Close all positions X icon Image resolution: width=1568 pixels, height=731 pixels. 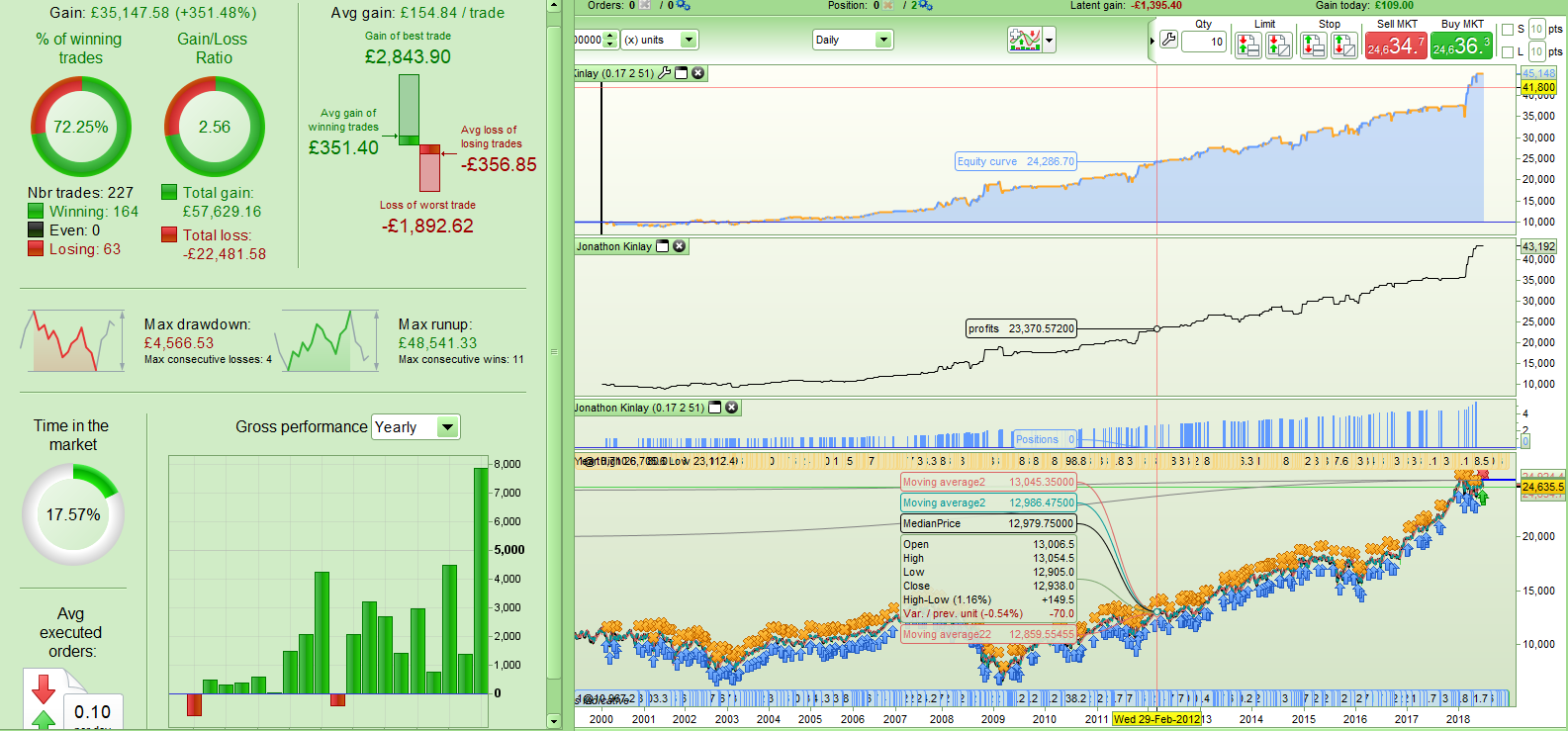889,6
